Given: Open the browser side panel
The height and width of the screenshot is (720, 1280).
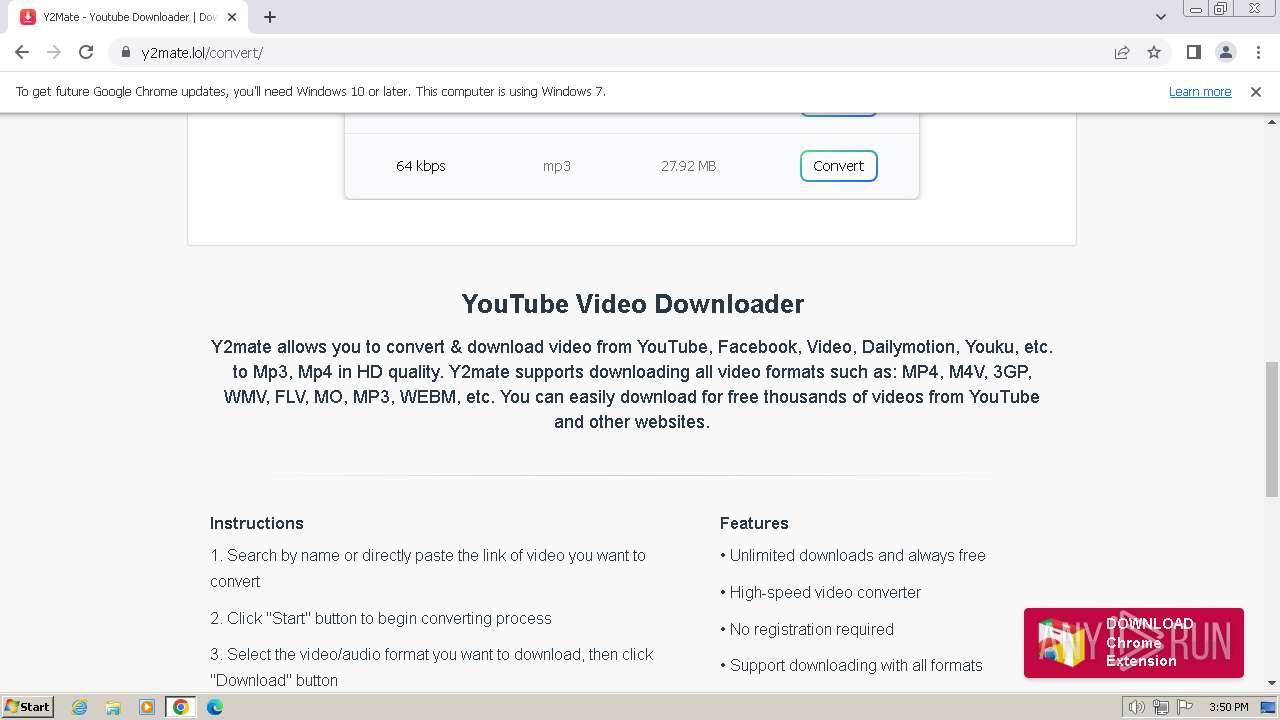Looking at the screenshot, I should pos(1193,53).
